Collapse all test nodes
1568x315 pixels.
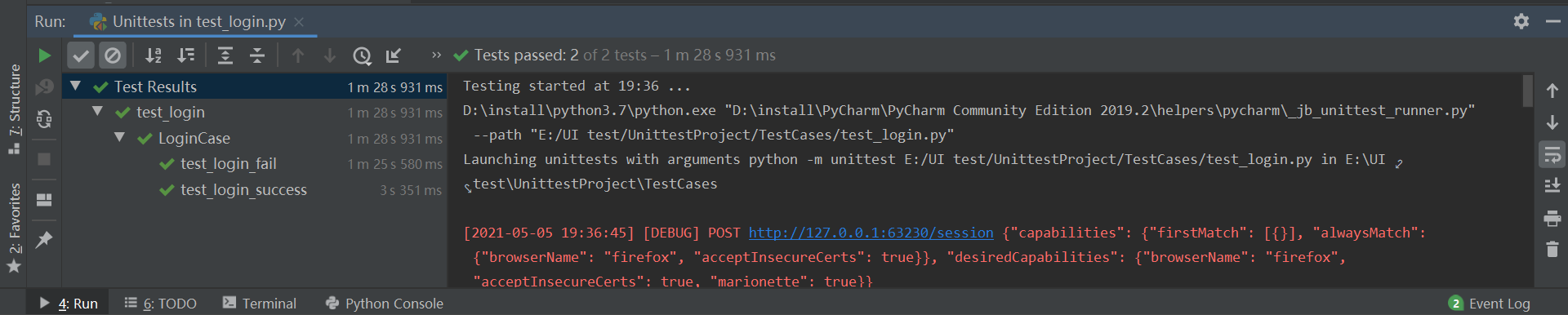(x=257, y=55)
